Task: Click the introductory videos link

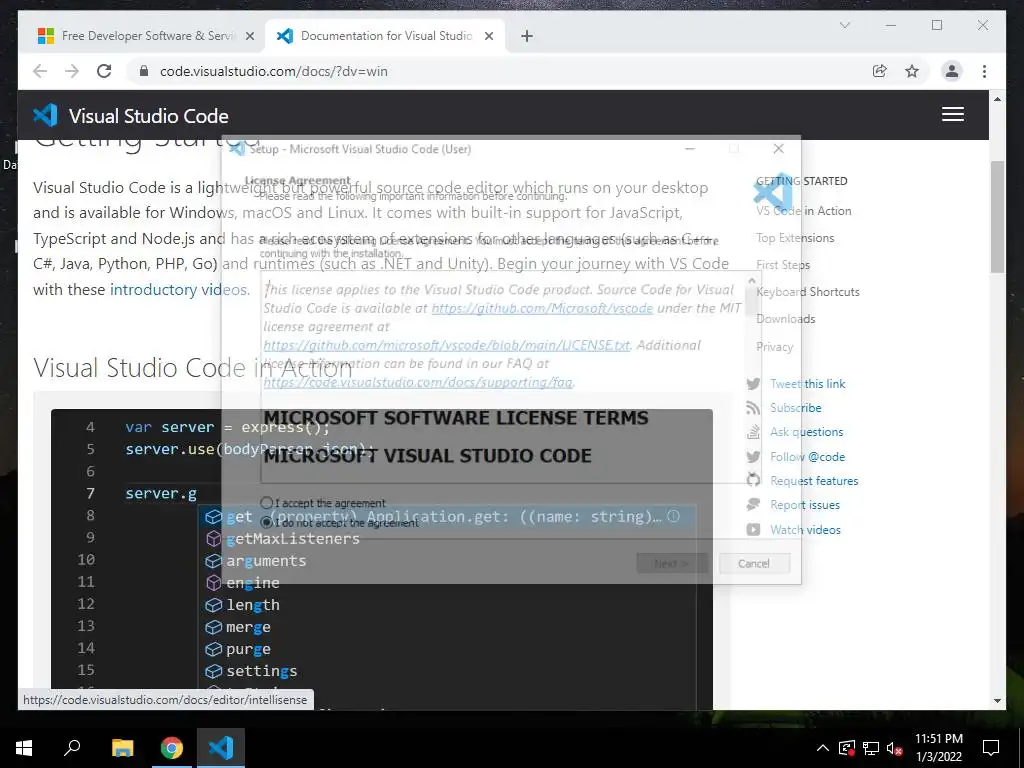Action: (178, 289)
